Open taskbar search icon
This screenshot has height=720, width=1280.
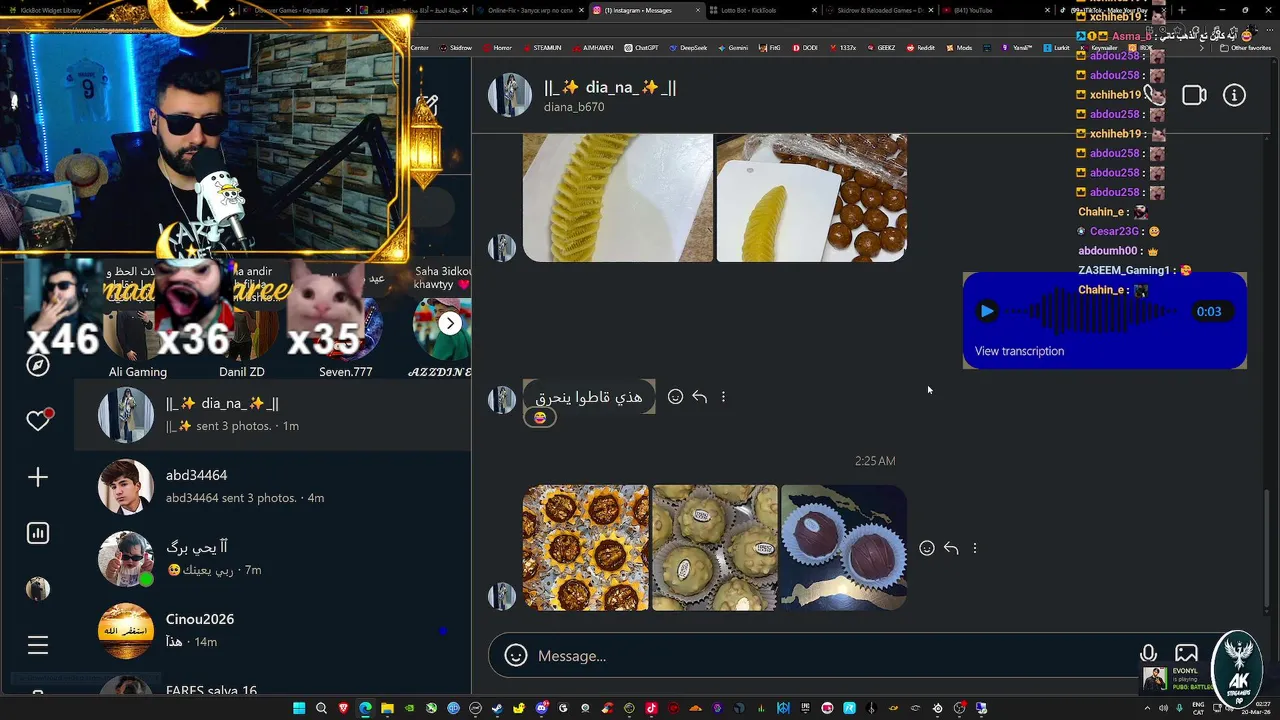321,708
